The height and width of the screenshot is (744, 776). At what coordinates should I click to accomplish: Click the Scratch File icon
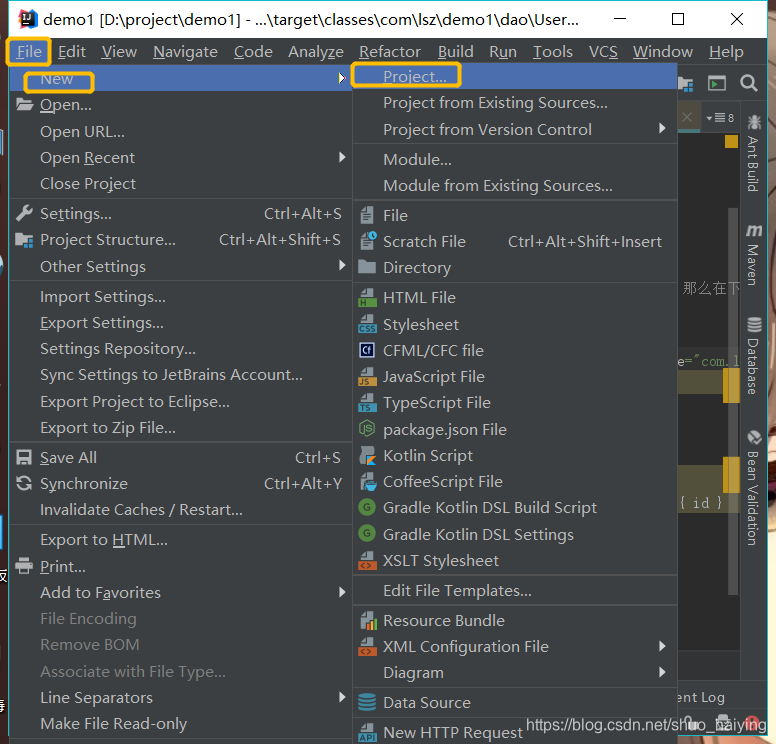[x=368, y=241]
